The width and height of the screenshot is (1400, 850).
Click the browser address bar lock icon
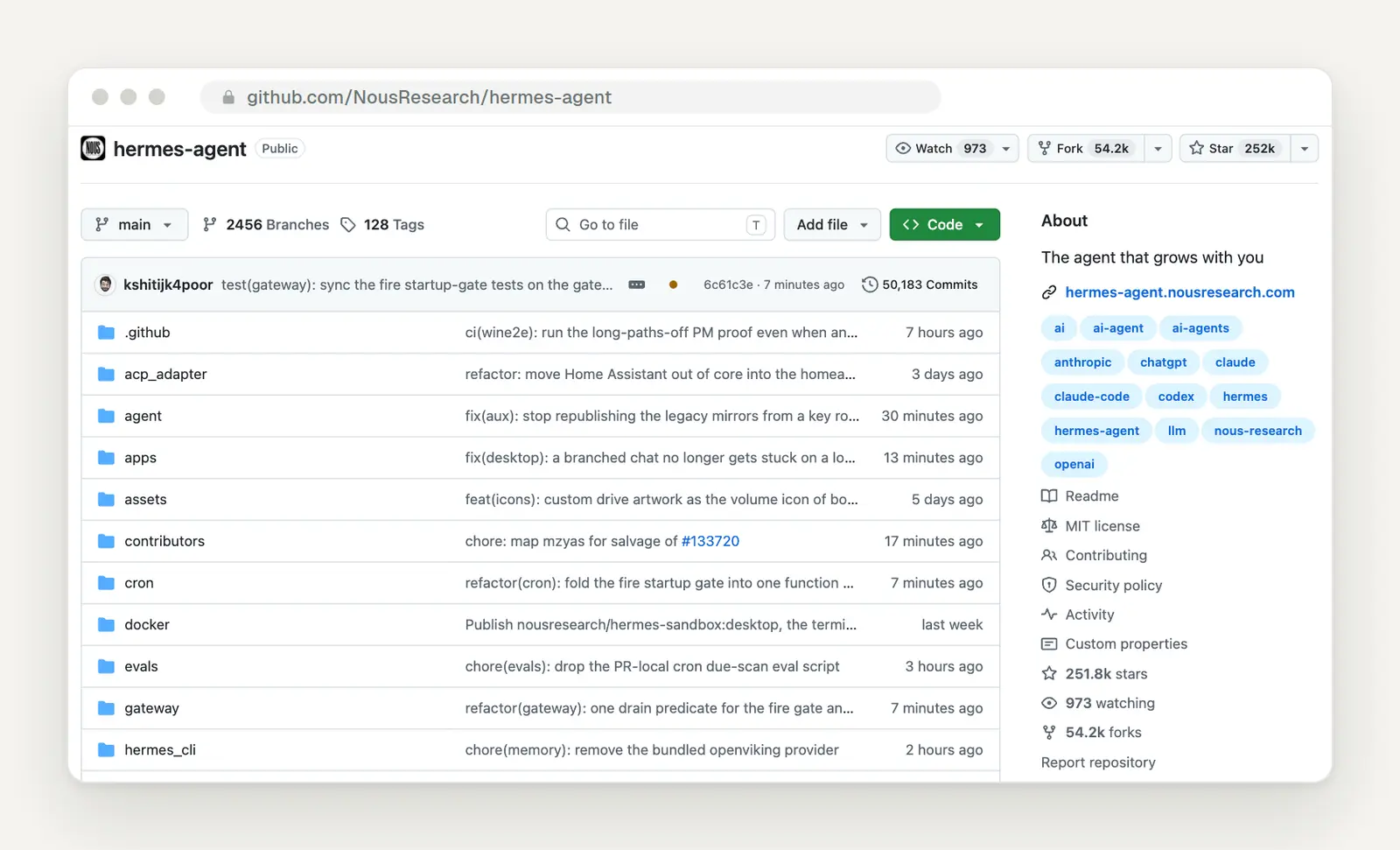(x=228, y=97)
